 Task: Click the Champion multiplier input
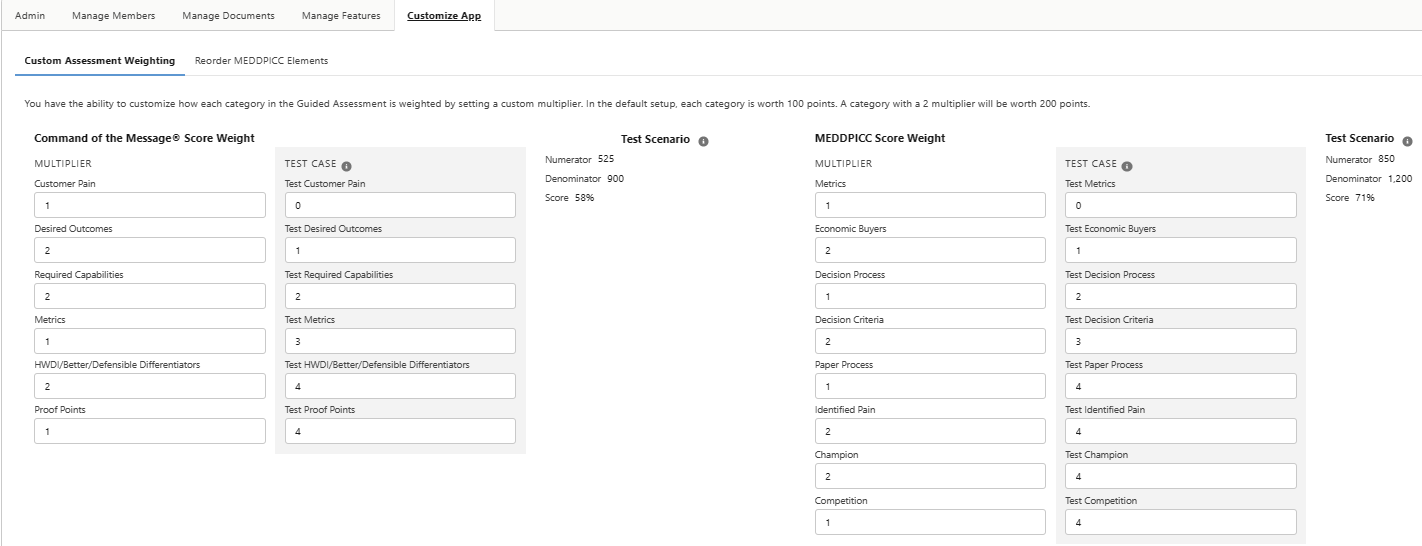point(930,476)
